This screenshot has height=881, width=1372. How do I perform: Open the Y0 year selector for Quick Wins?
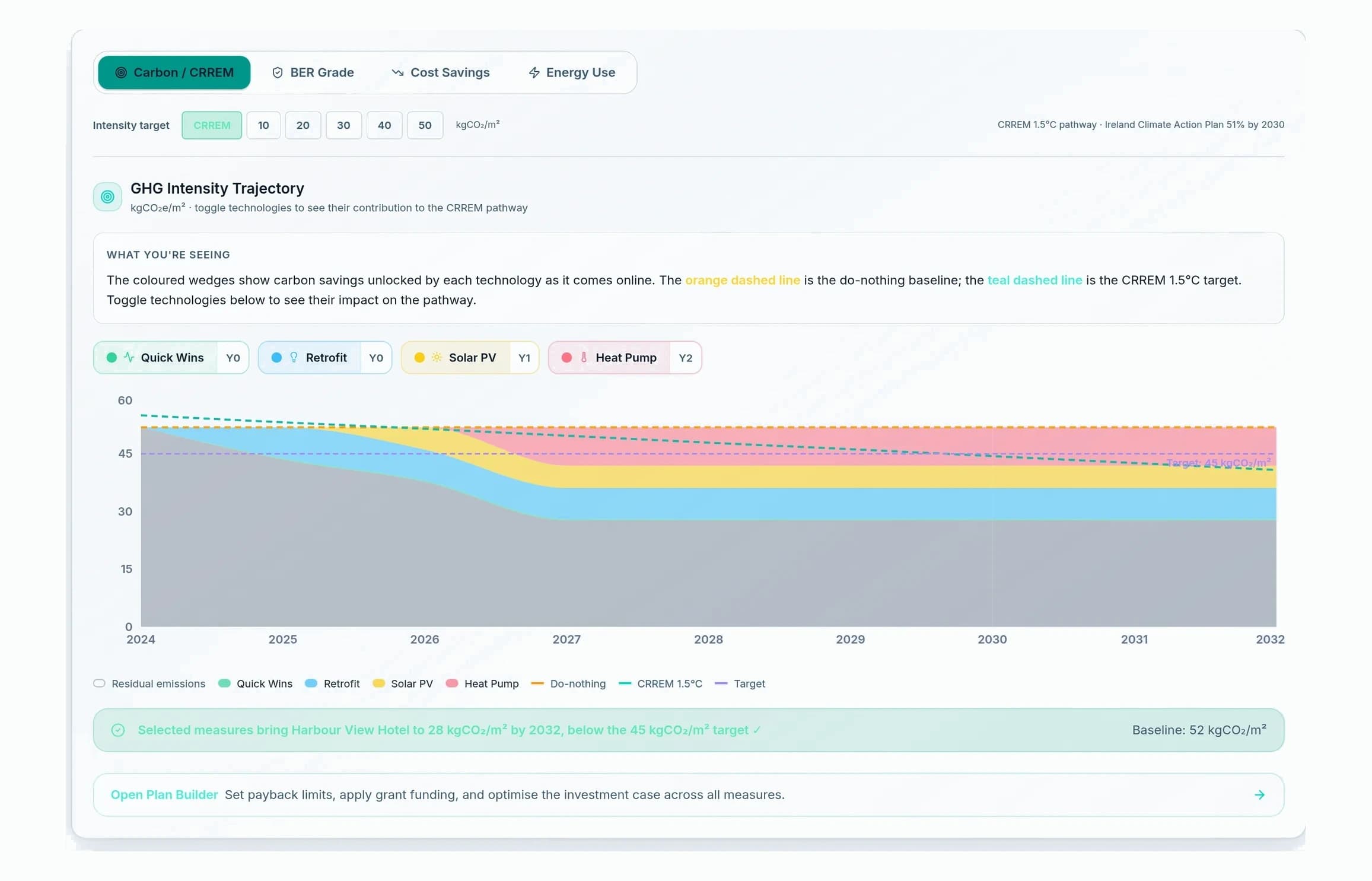click(x=233, y=358)
